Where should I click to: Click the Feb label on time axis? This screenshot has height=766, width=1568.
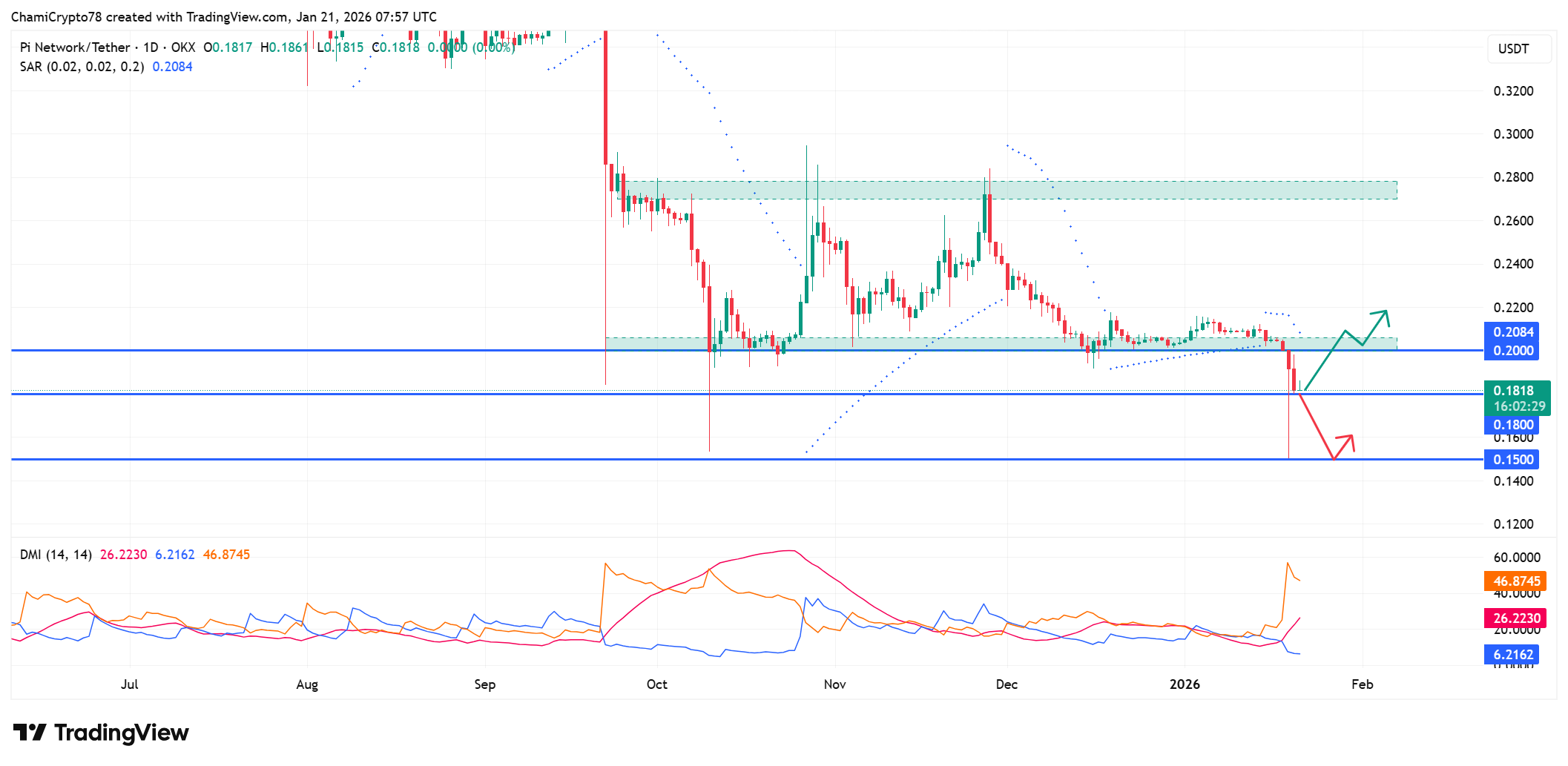(1362, 684)
